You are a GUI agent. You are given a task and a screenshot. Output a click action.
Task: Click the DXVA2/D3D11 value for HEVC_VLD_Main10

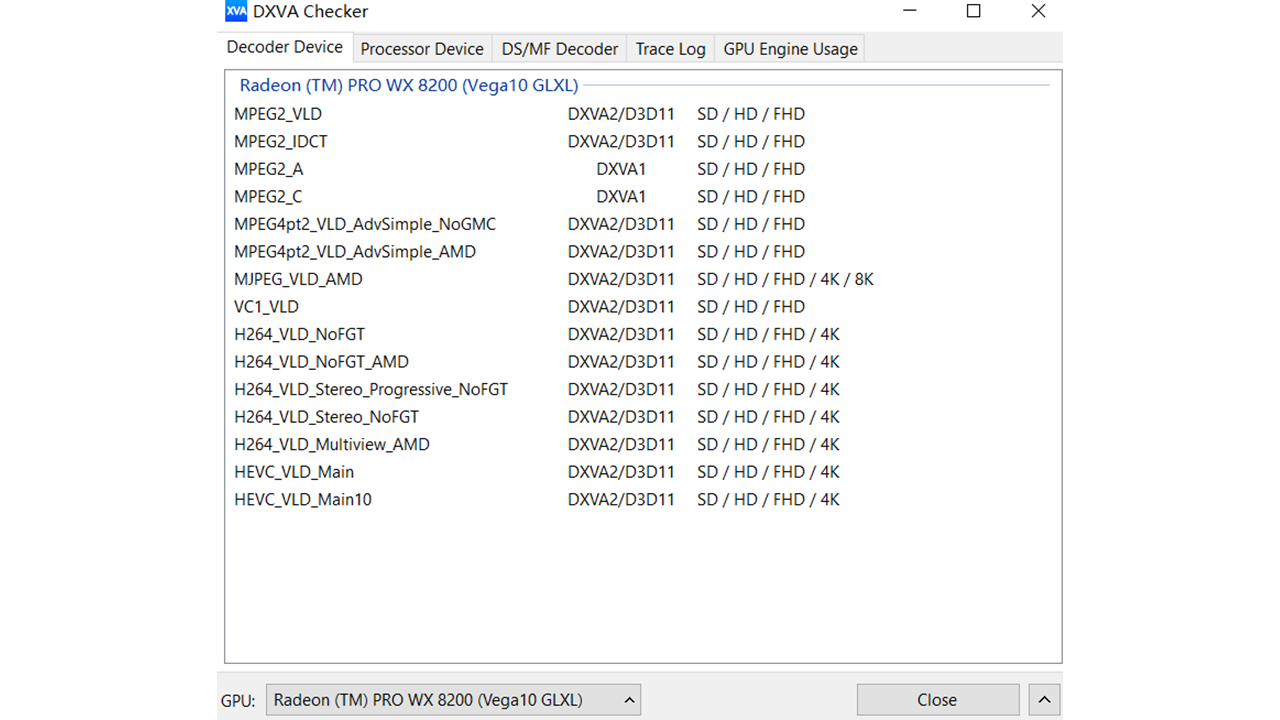pos(621,499)
